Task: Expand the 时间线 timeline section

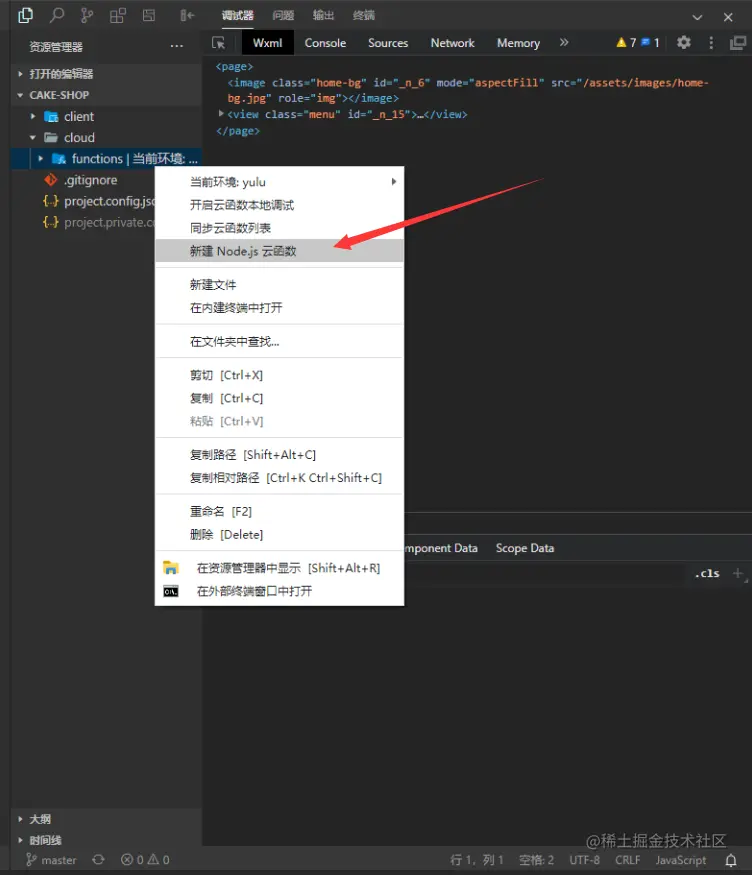Action: [x=106, y=840]
